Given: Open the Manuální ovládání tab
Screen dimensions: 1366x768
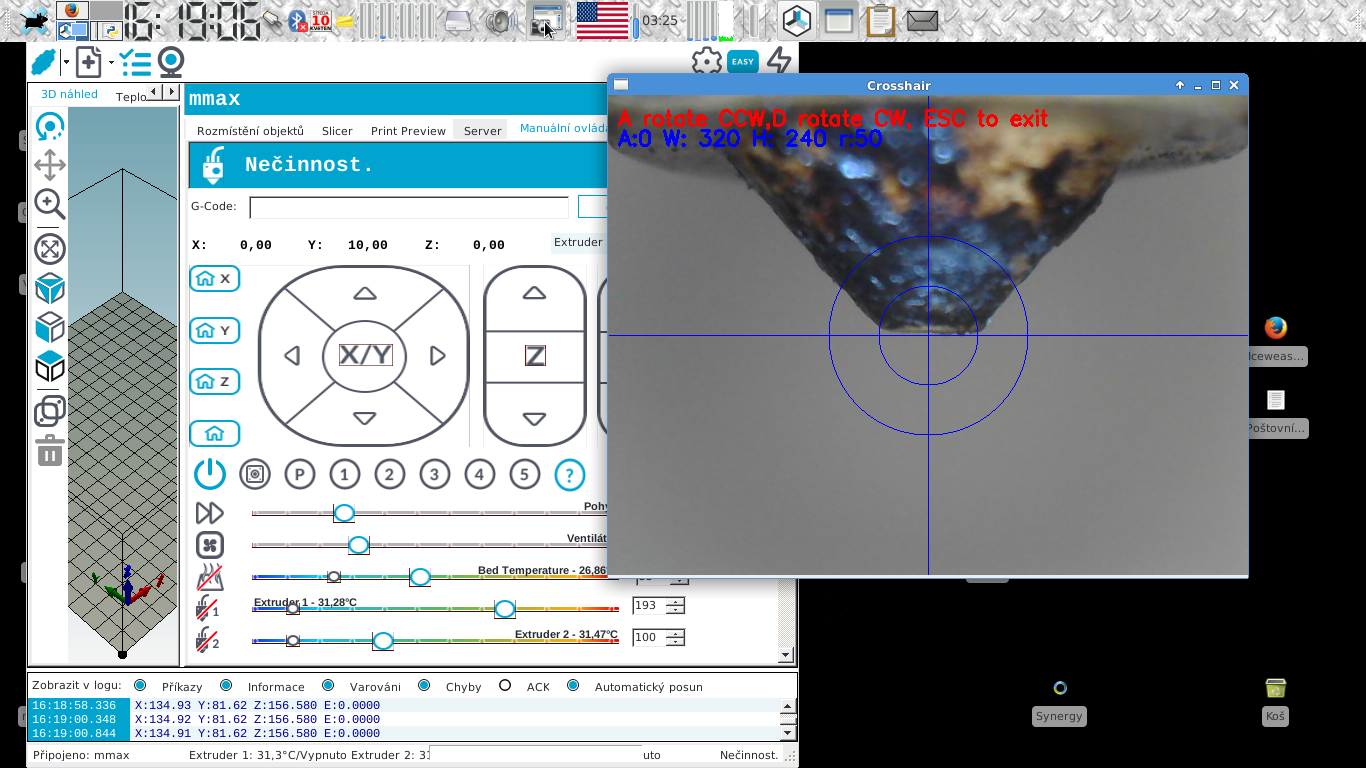Looking at the screenshot, I should 562,128.
